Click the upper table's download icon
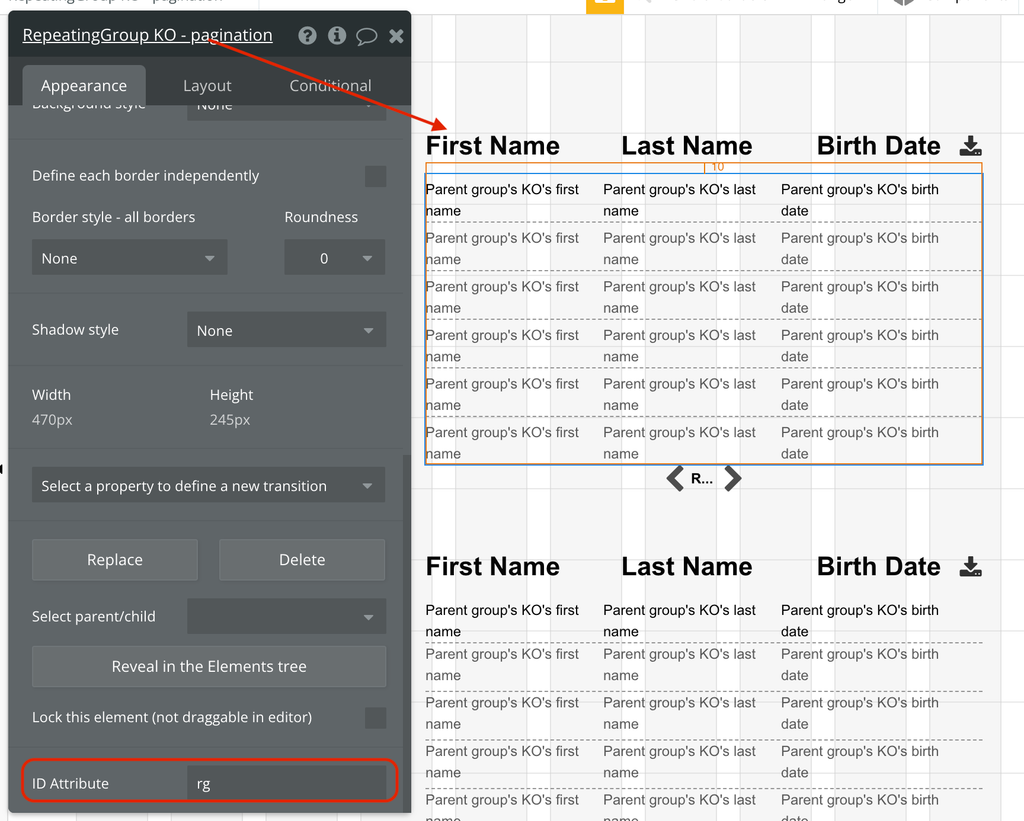 pyautogui.click(x=970, y=146)
